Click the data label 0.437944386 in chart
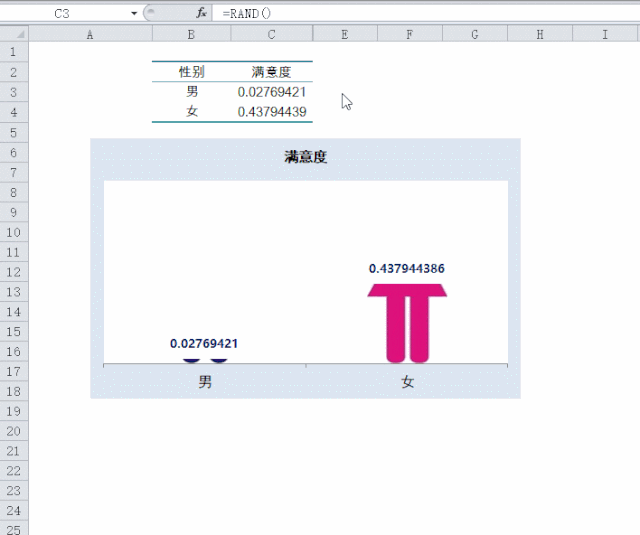 coord(407,269)
